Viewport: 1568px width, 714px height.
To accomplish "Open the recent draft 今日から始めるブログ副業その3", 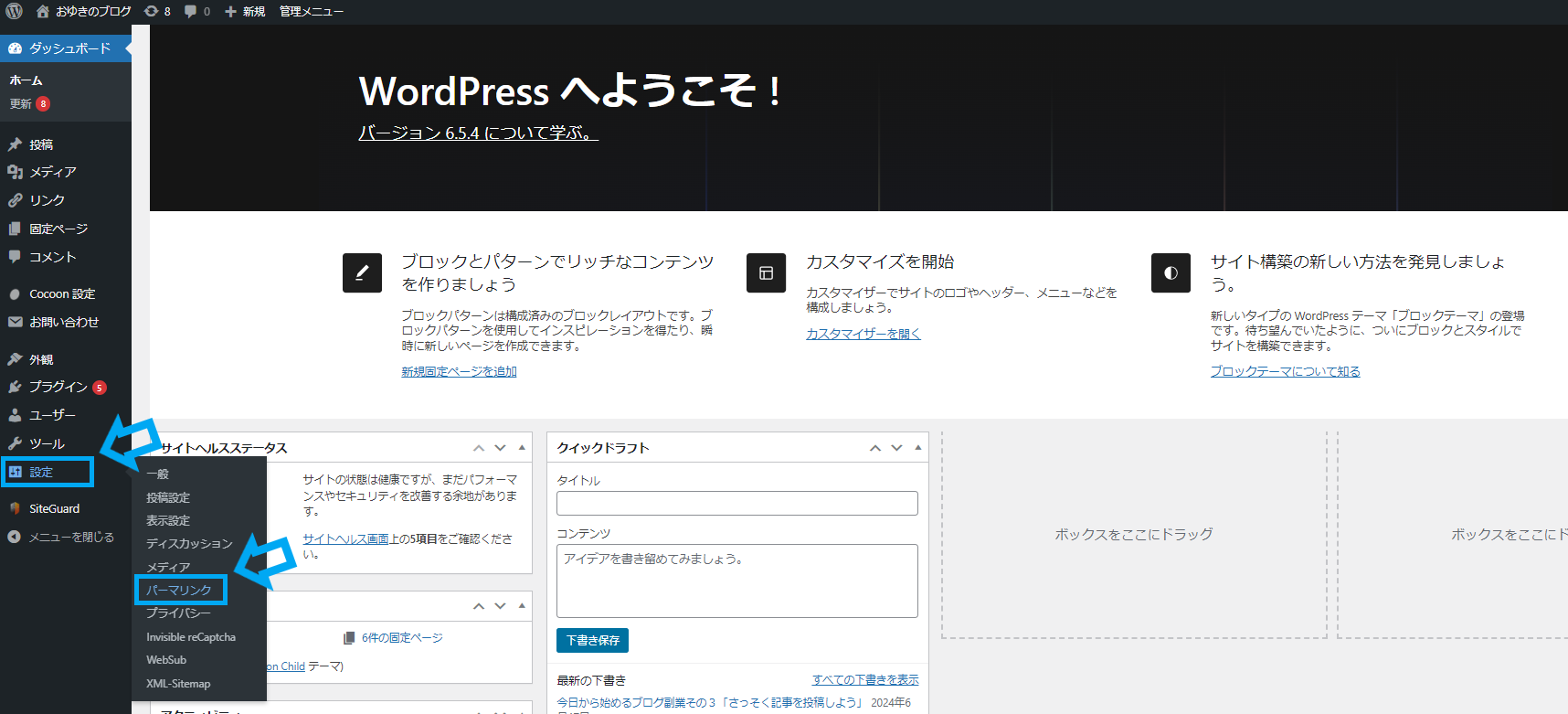I will (709, 702).
